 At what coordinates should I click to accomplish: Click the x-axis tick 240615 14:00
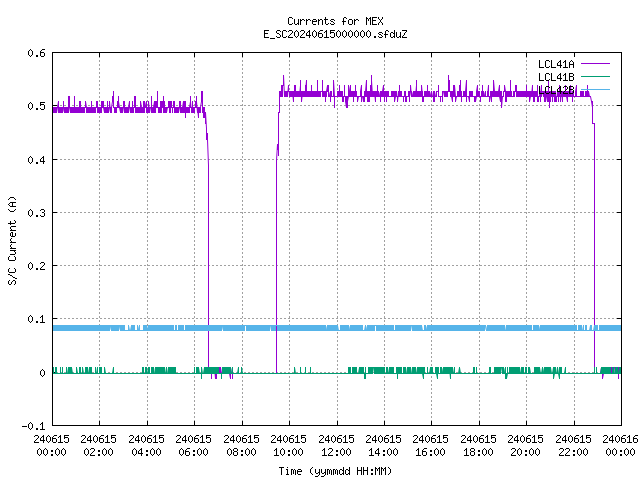pos(383,445)
